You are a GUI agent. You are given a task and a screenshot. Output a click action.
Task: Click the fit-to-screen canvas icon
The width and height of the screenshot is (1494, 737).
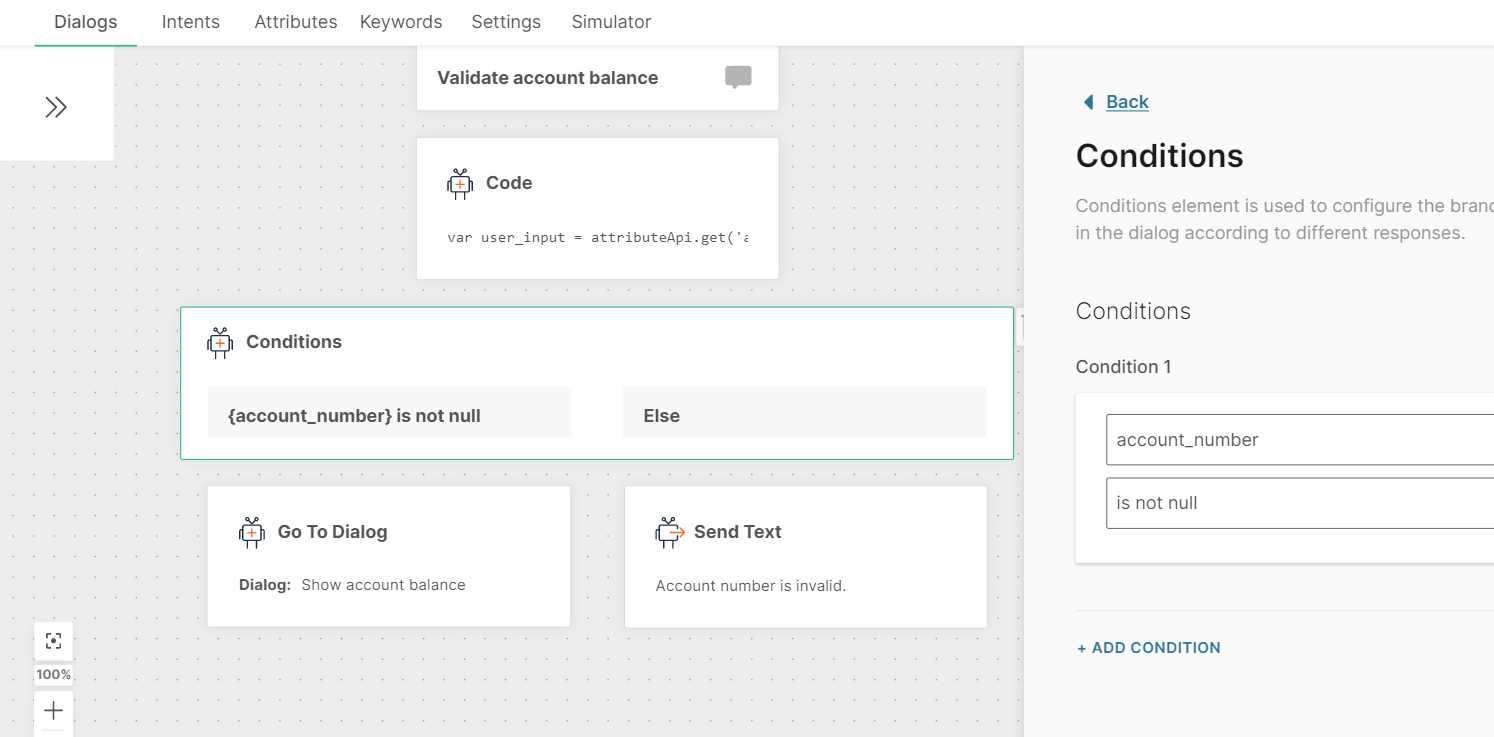tap(54, 641)
